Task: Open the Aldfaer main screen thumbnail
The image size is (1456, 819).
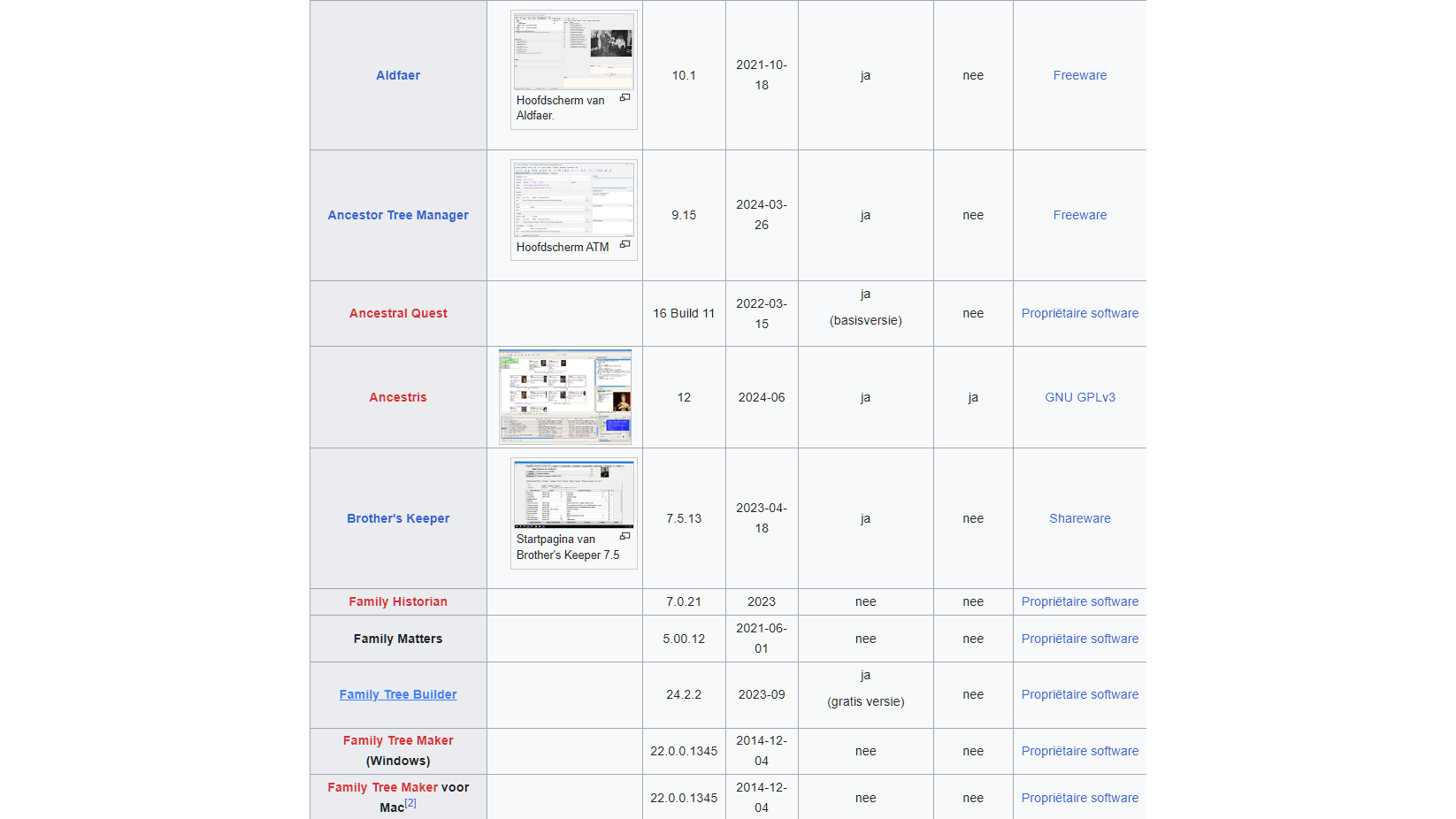Action: click(x=574, y=51)
